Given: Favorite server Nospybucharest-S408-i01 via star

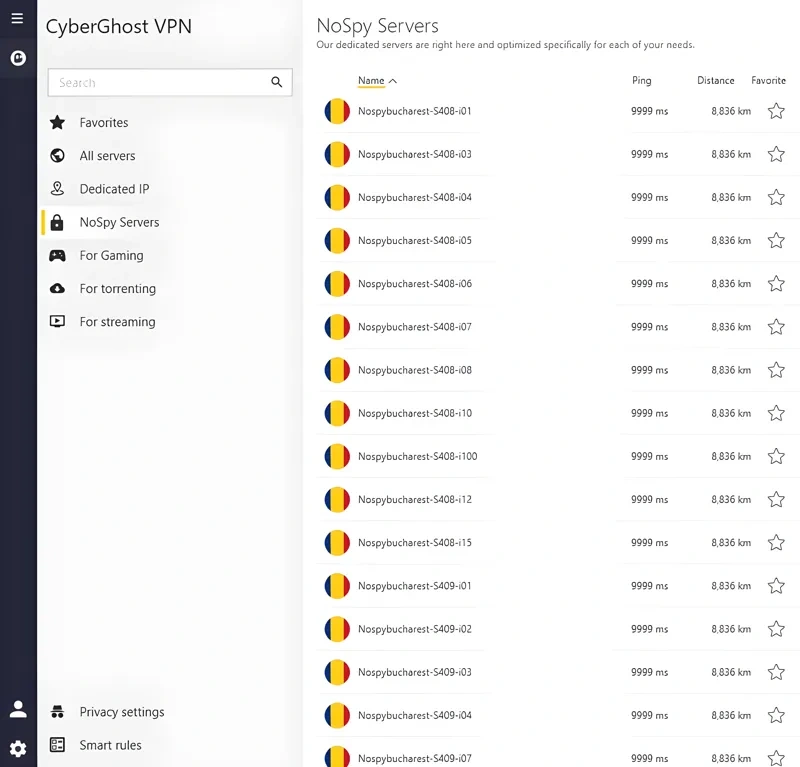Looking at the screenshot, I should [776, 111].
